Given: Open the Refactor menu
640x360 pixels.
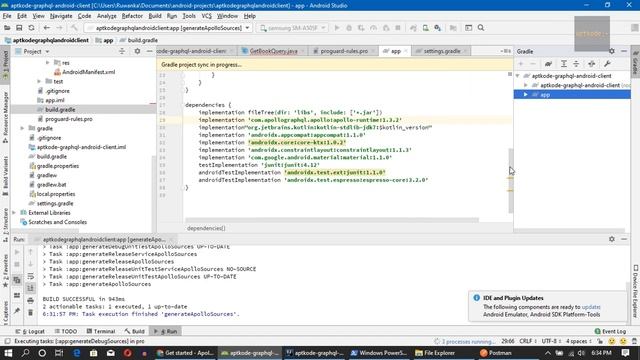Looking at the screenshot, I should pyautogui.click(x=132, y=16).
